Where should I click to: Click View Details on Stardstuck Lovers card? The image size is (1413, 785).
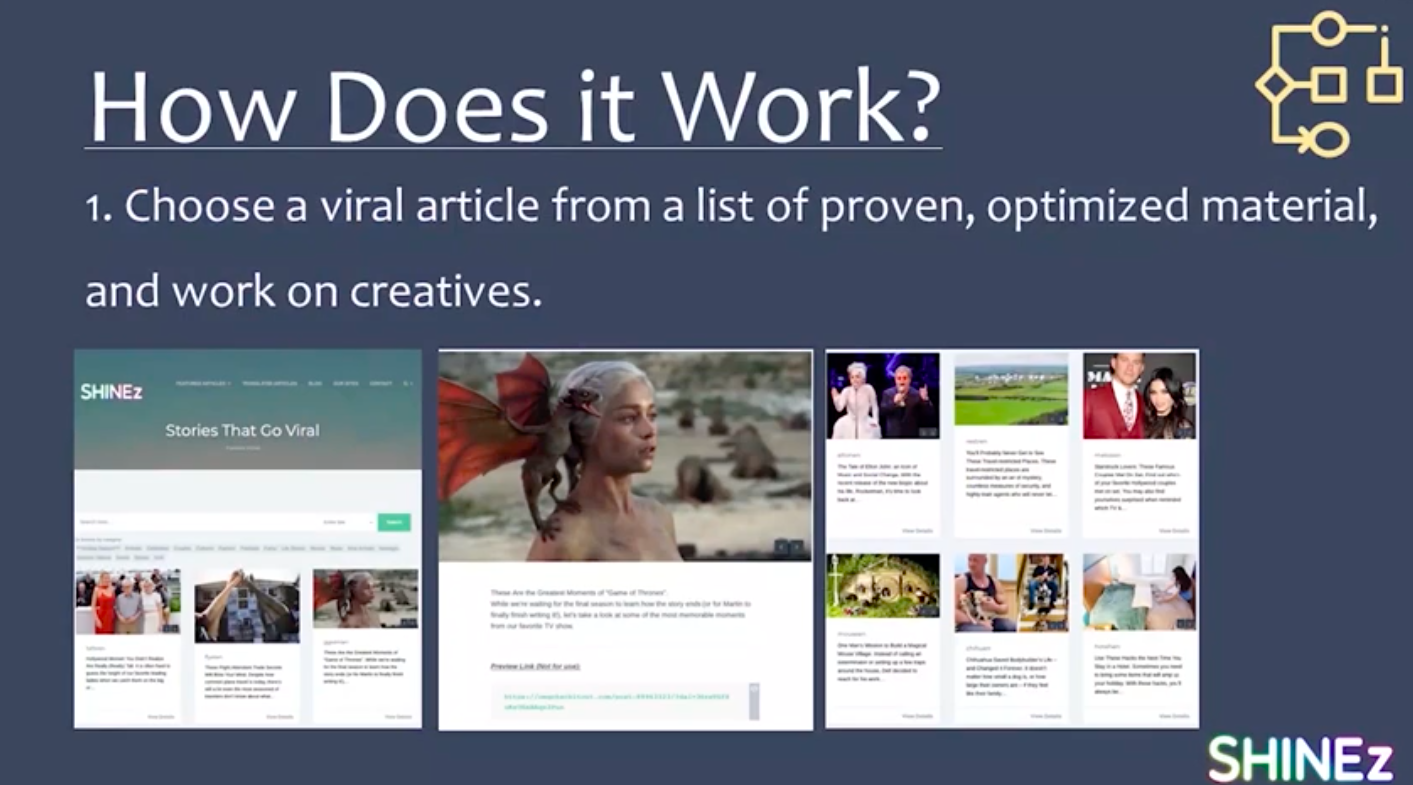1174,531
